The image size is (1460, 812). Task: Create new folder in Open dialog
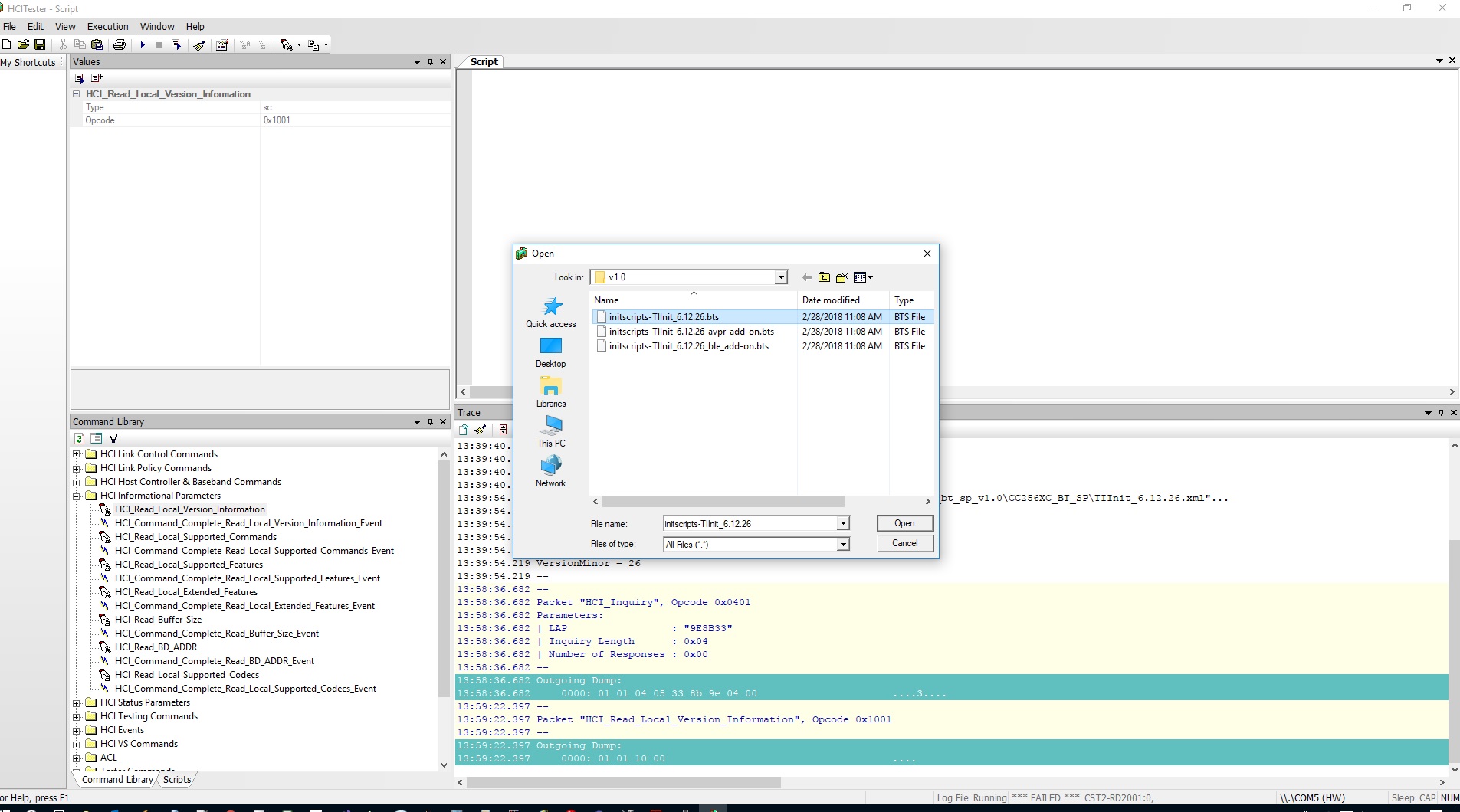point(842,277)
